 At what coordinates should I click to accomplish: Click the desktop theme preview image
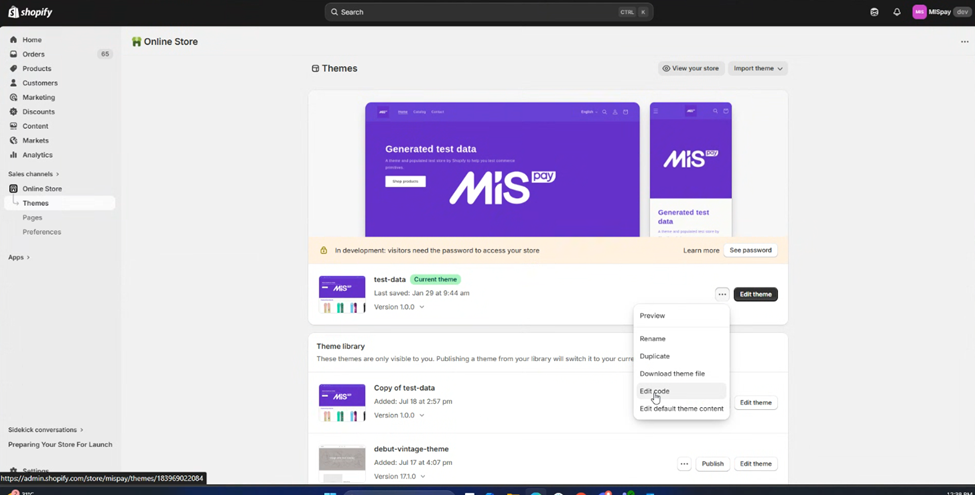point(502,169)
